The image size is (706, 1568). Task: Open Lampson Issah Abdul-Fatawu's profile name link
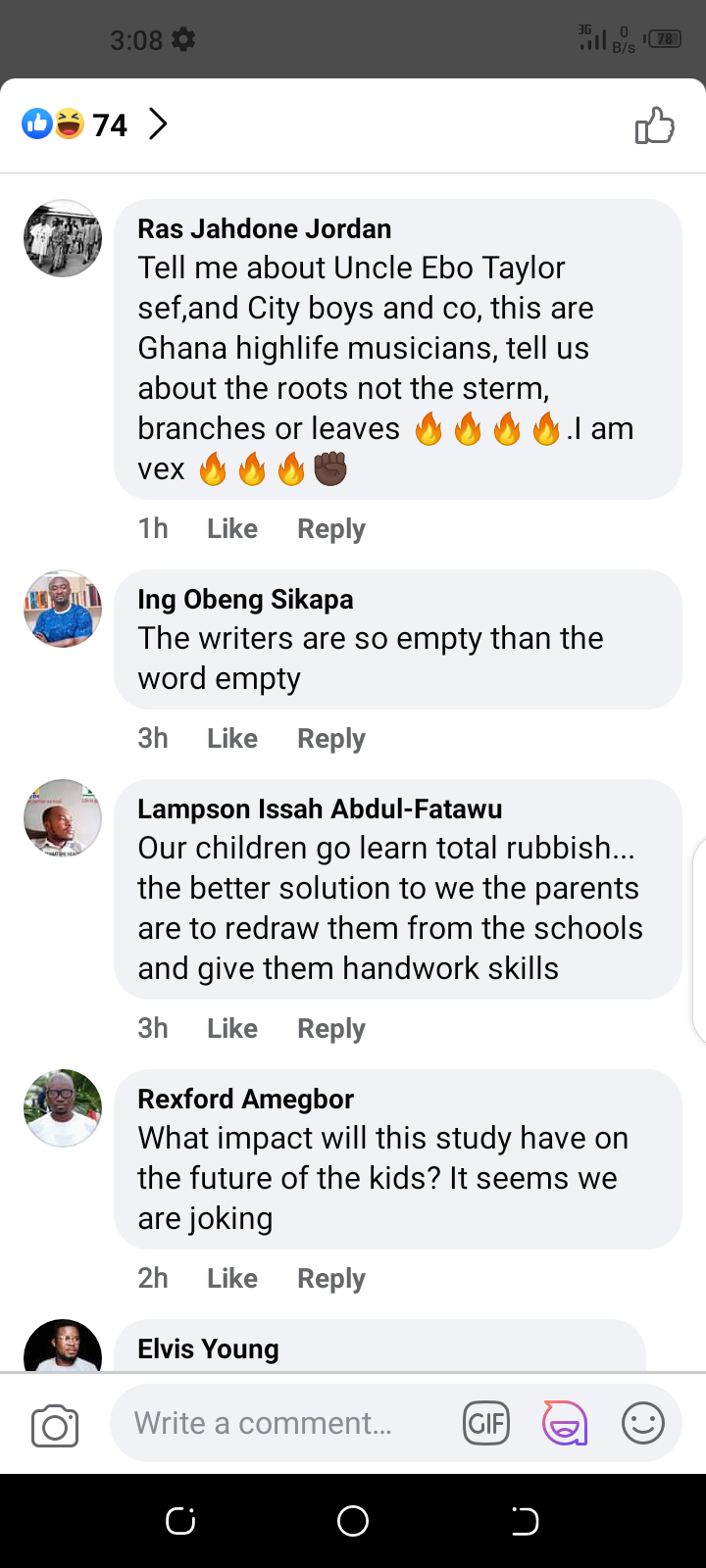[320, 809]
